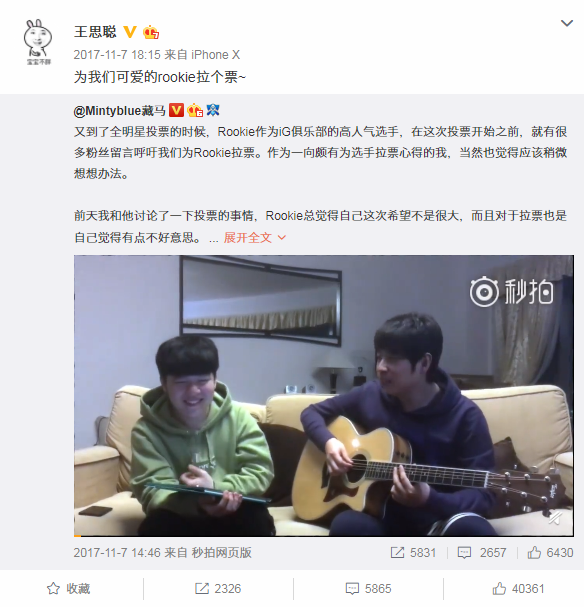Image resolution: width=584 pixels, height=607 pixels.
Task: Click the video progress bar
Action: (324, 535)
